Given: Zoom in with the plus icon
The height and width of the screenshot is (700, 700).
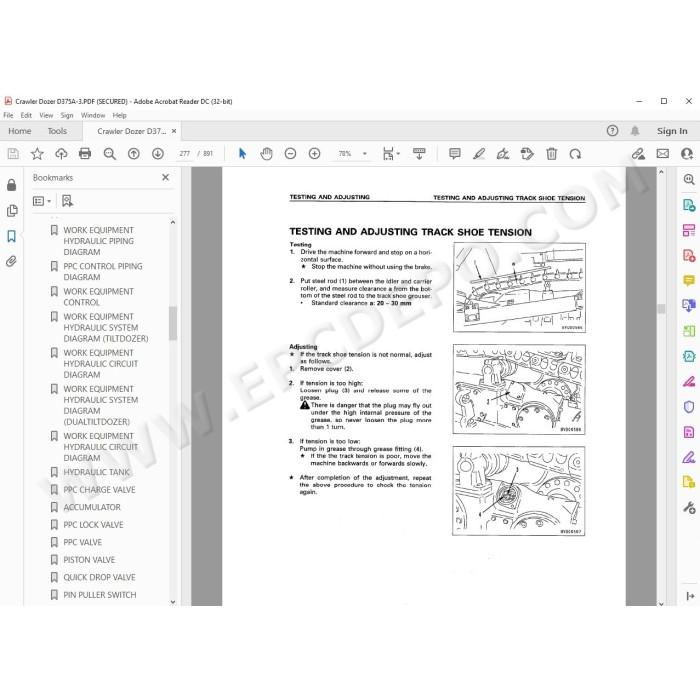Looking at the screenshot, I should (x=314, y=154).
